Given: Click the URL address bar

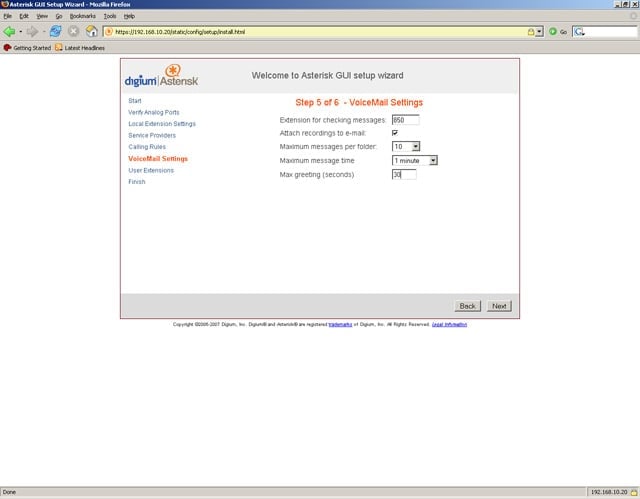Looking at the screenshot, I should tap(318, 32).
